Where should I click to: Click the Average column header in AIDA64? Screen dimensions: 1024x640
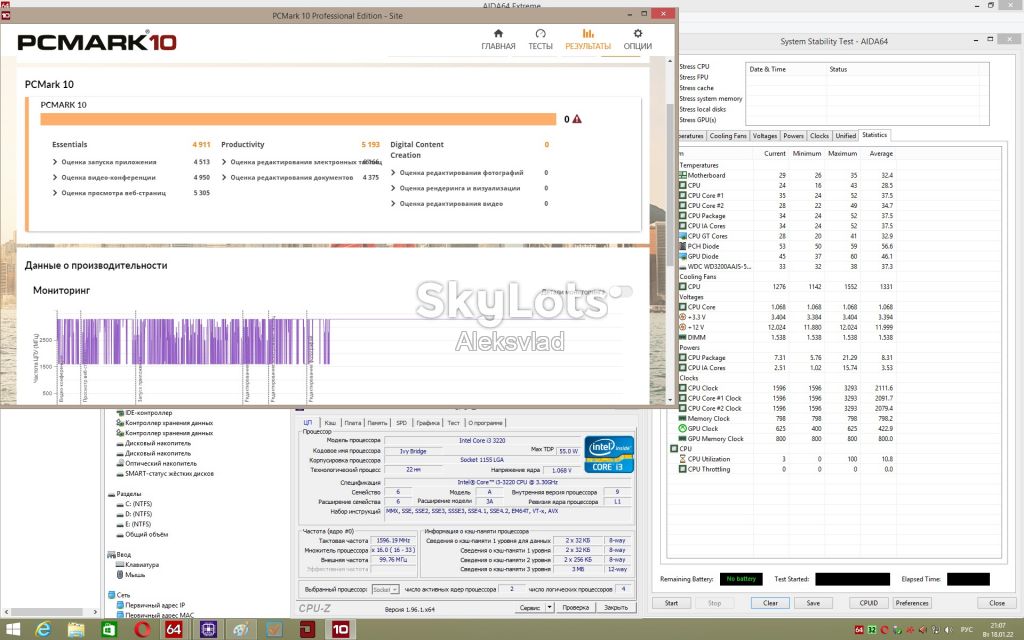coord(881,153)
